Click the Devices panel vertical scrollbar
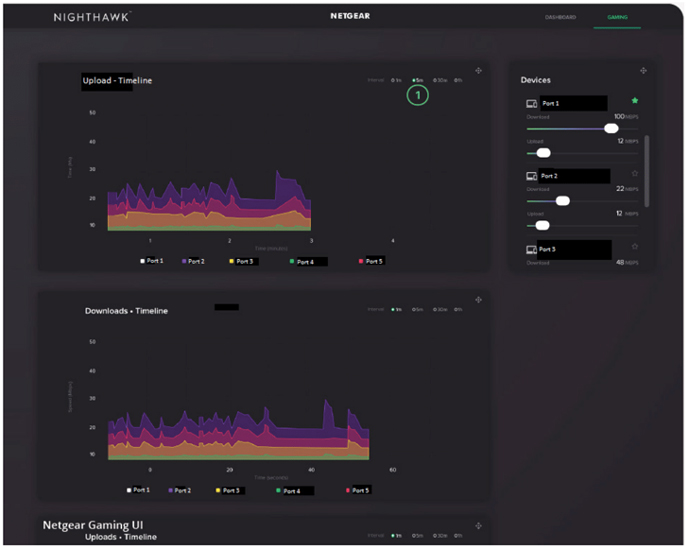Viewport: 689px width, 550px height. tap(647, 171)
